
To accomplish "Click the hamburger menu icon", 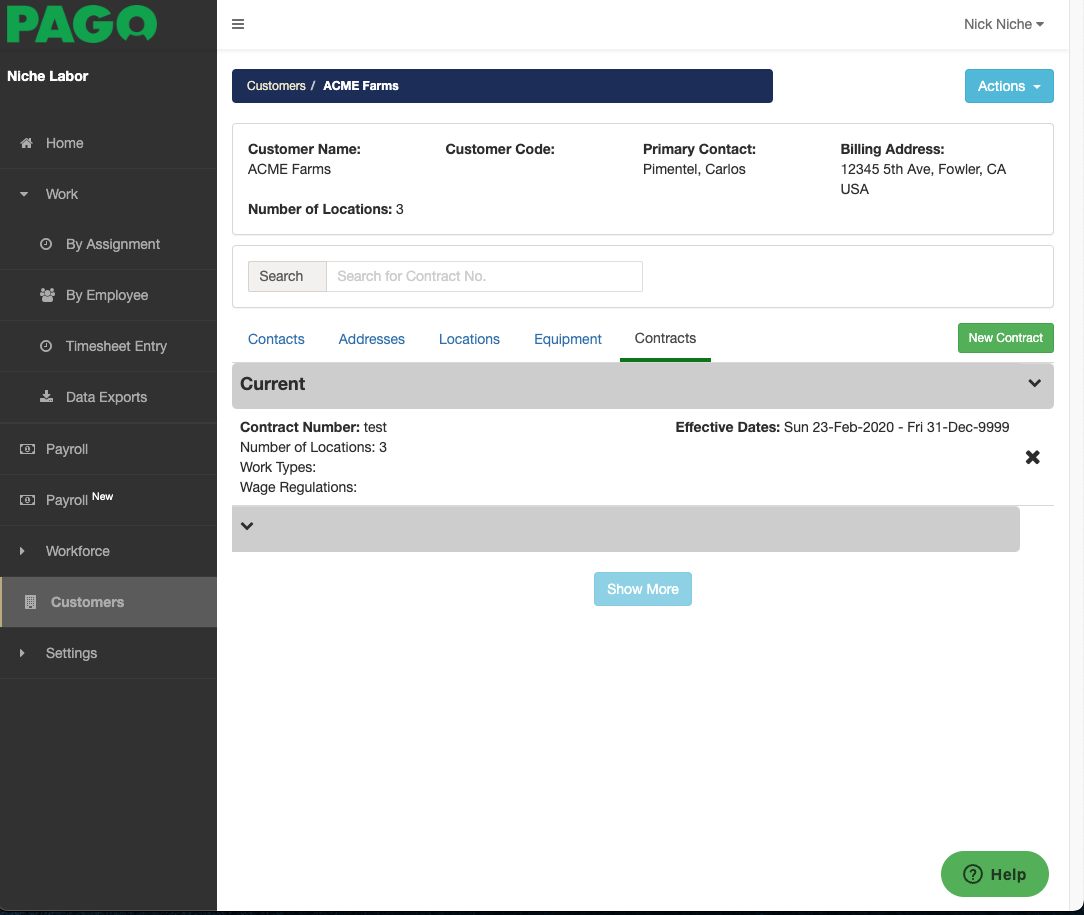I will click(x=238, y=24).
